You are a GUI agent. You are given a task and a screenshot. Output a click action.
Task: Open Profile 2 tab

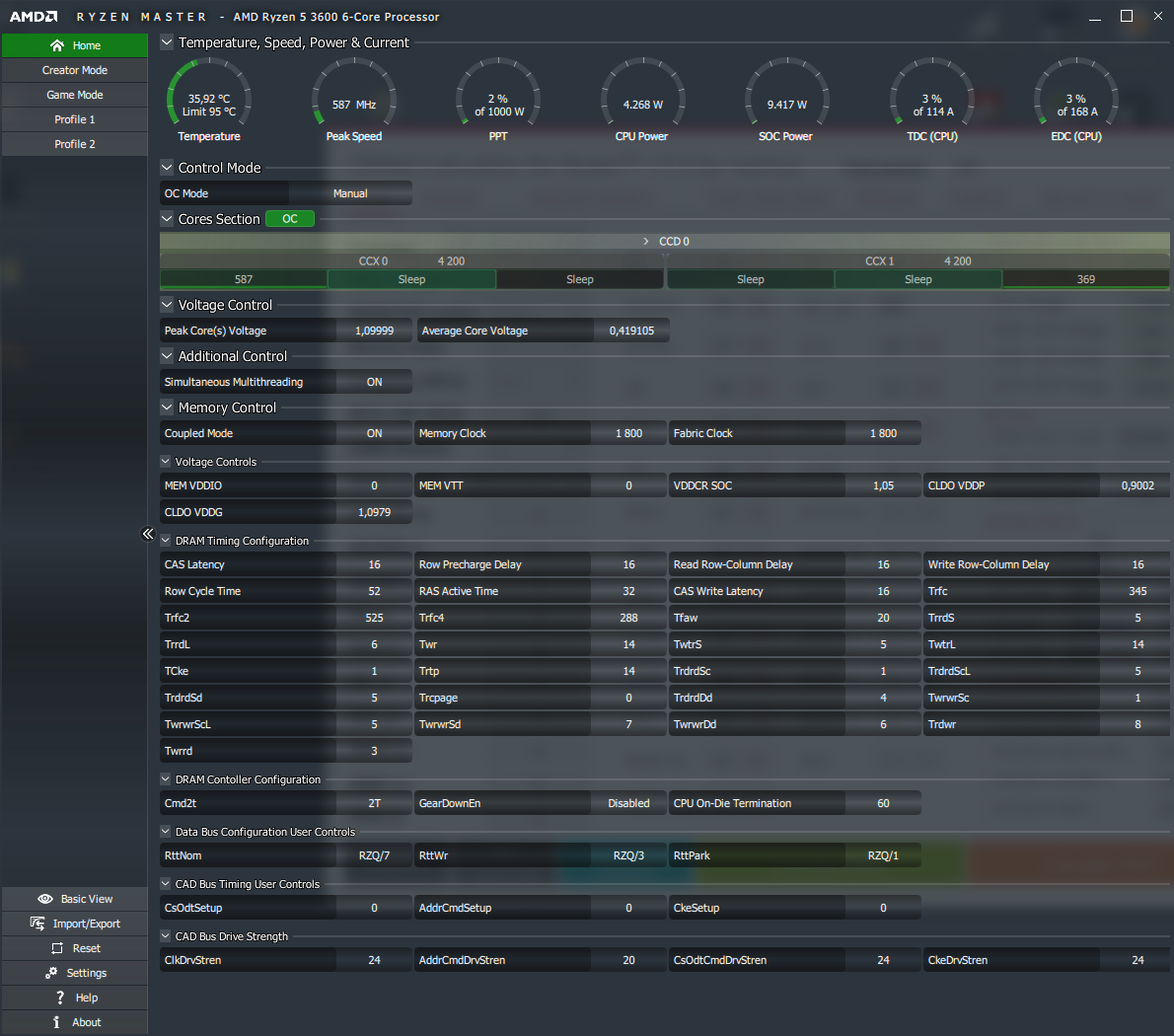[x=75, y=144]
